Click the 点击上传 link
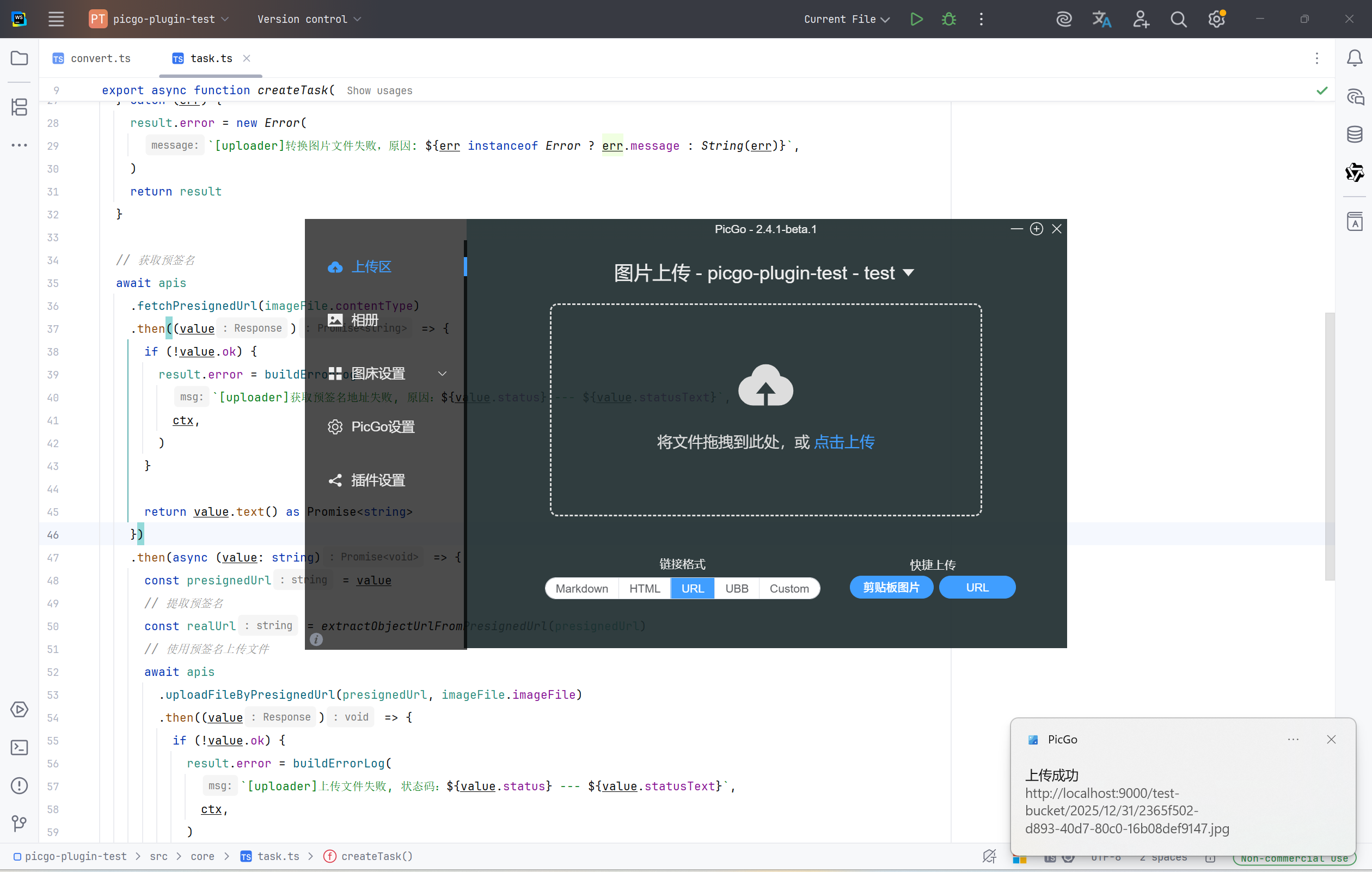This screenshot has width=1372, height=872. (x=844, y=442)
